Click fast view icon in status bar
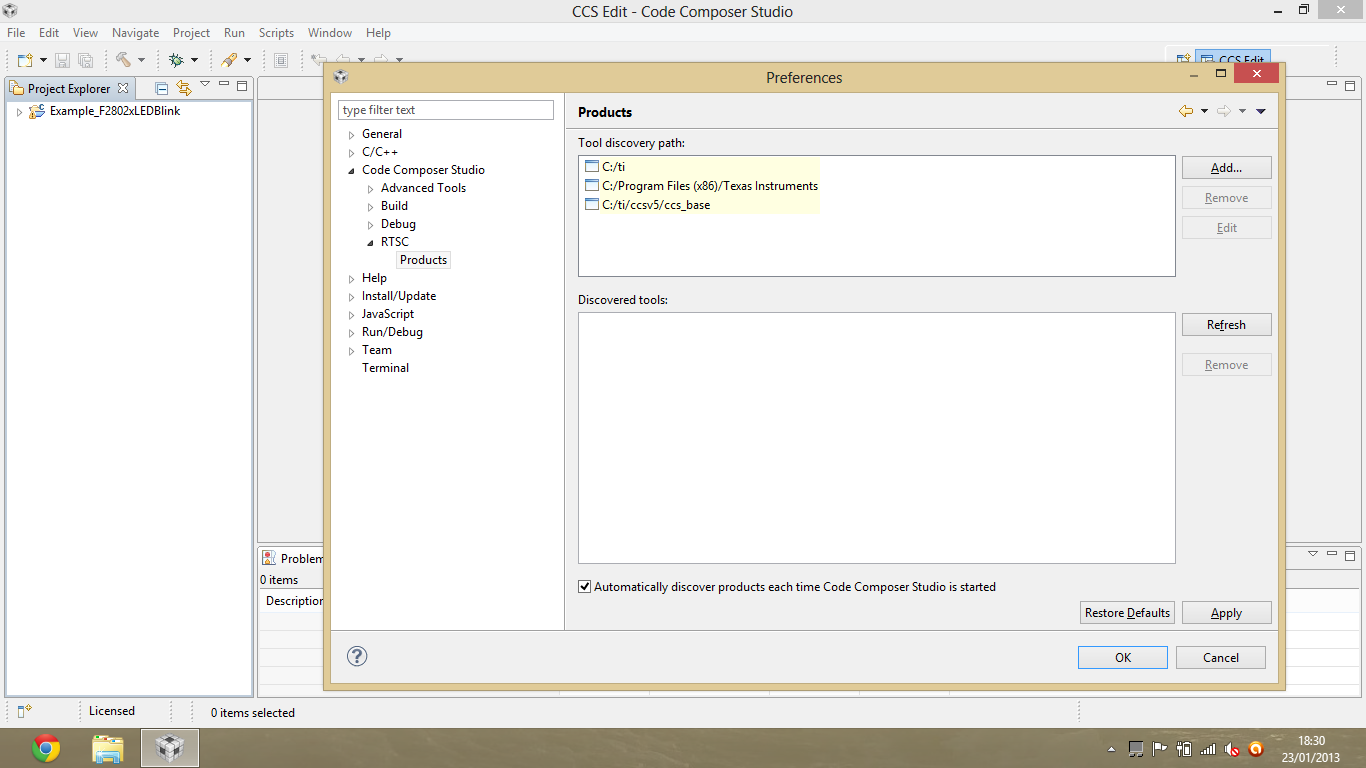 point(25,711)
